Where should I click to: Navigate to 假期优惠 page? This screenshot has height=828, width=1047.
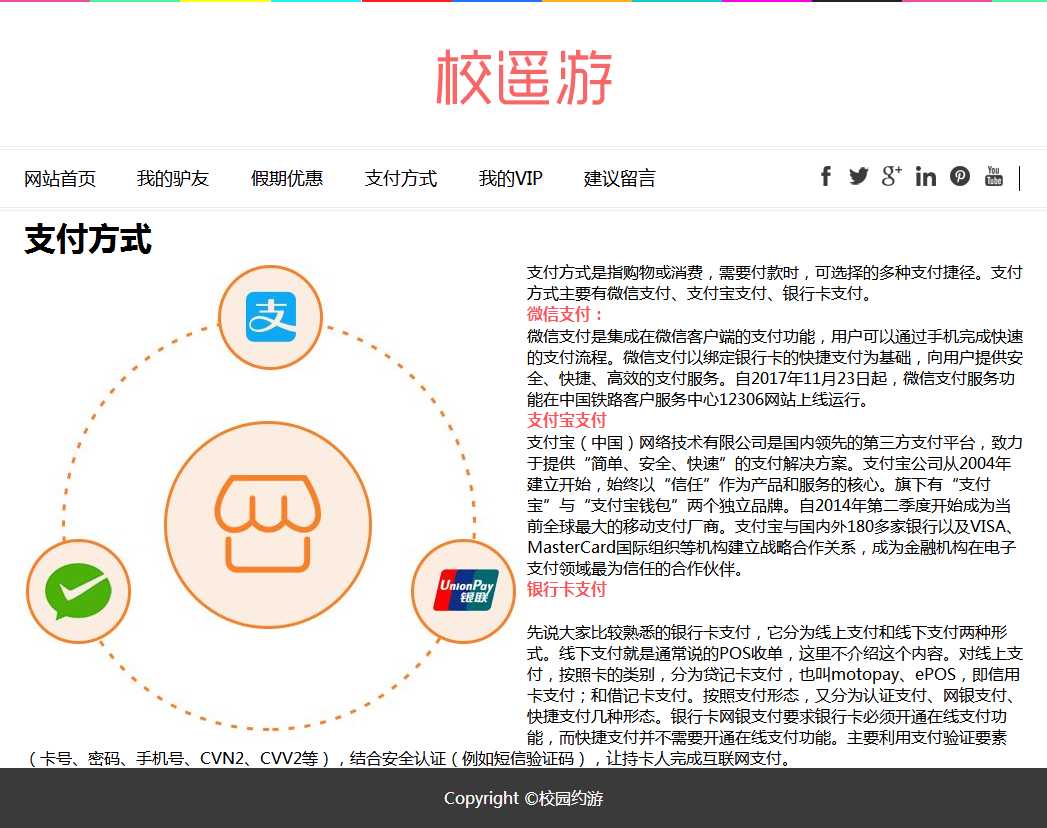tap(287, 179)
